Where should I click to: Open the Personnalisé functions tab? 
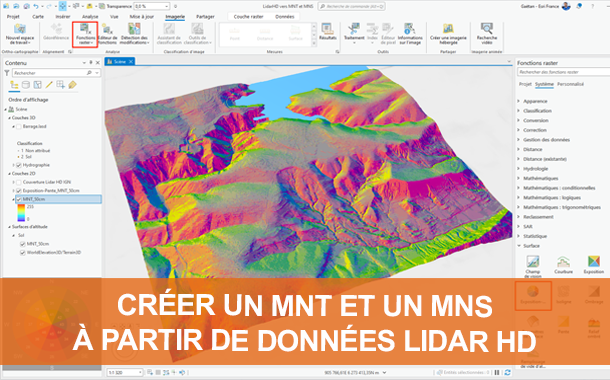570,84
